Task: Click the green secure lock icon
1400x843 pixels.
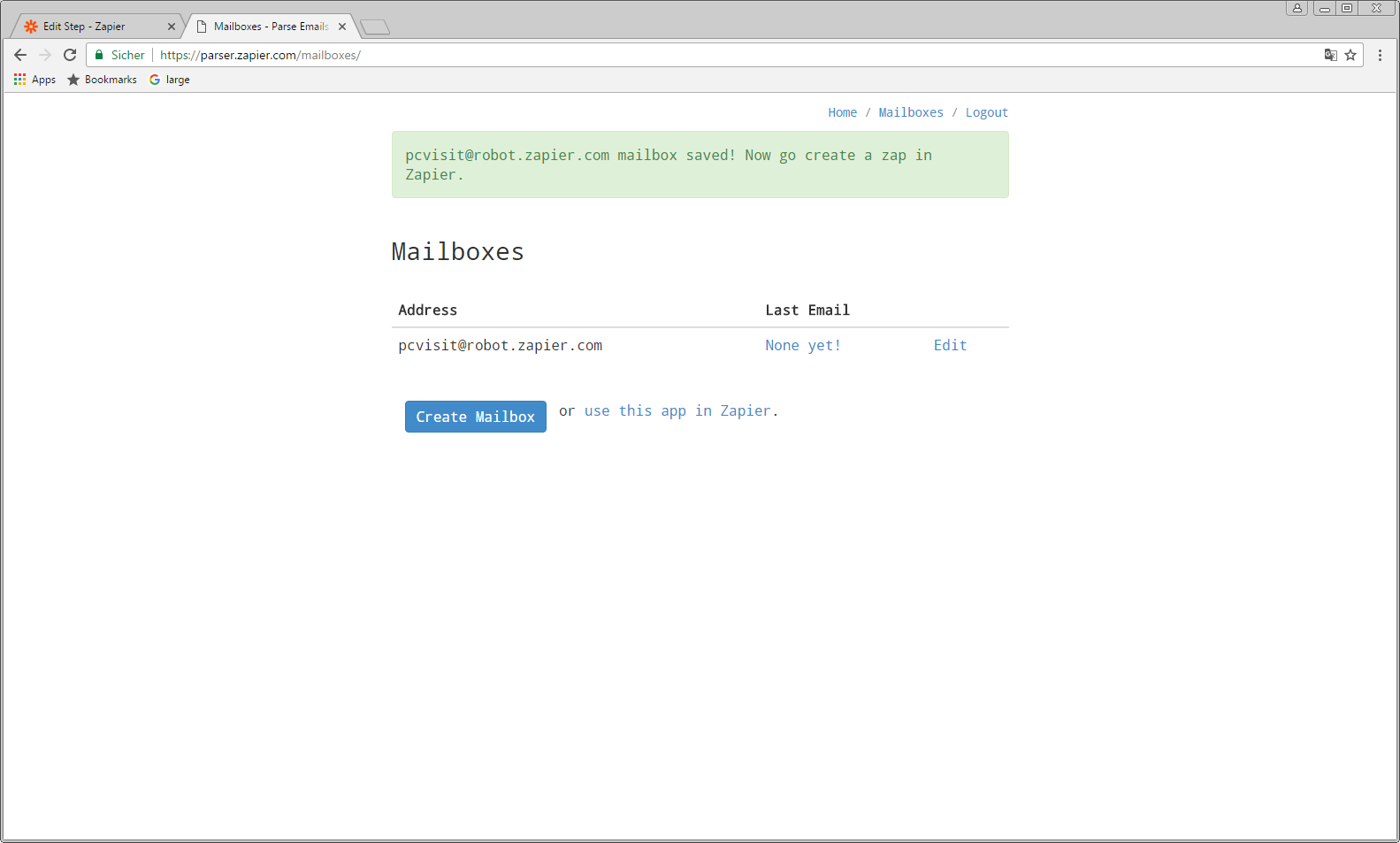Action: coord(99,55)
